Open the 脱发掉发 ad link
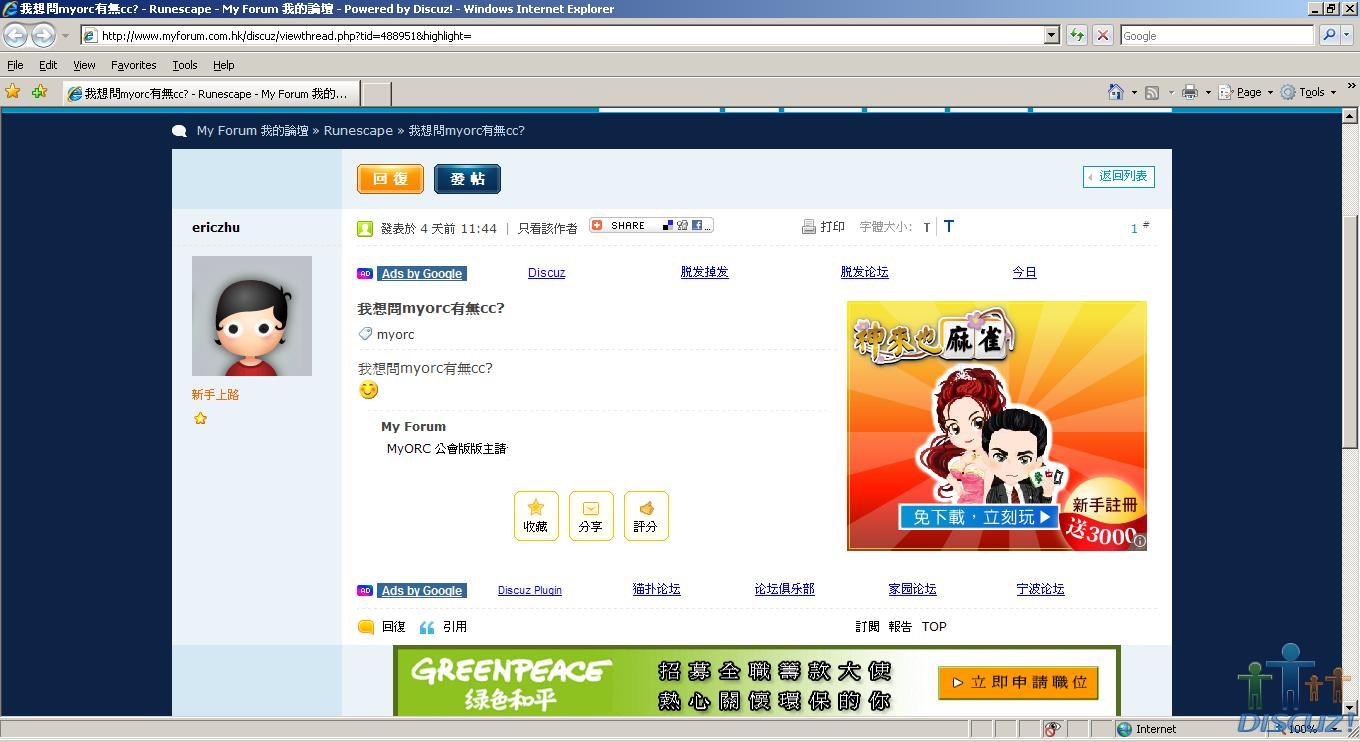 (x=704, y=272)
